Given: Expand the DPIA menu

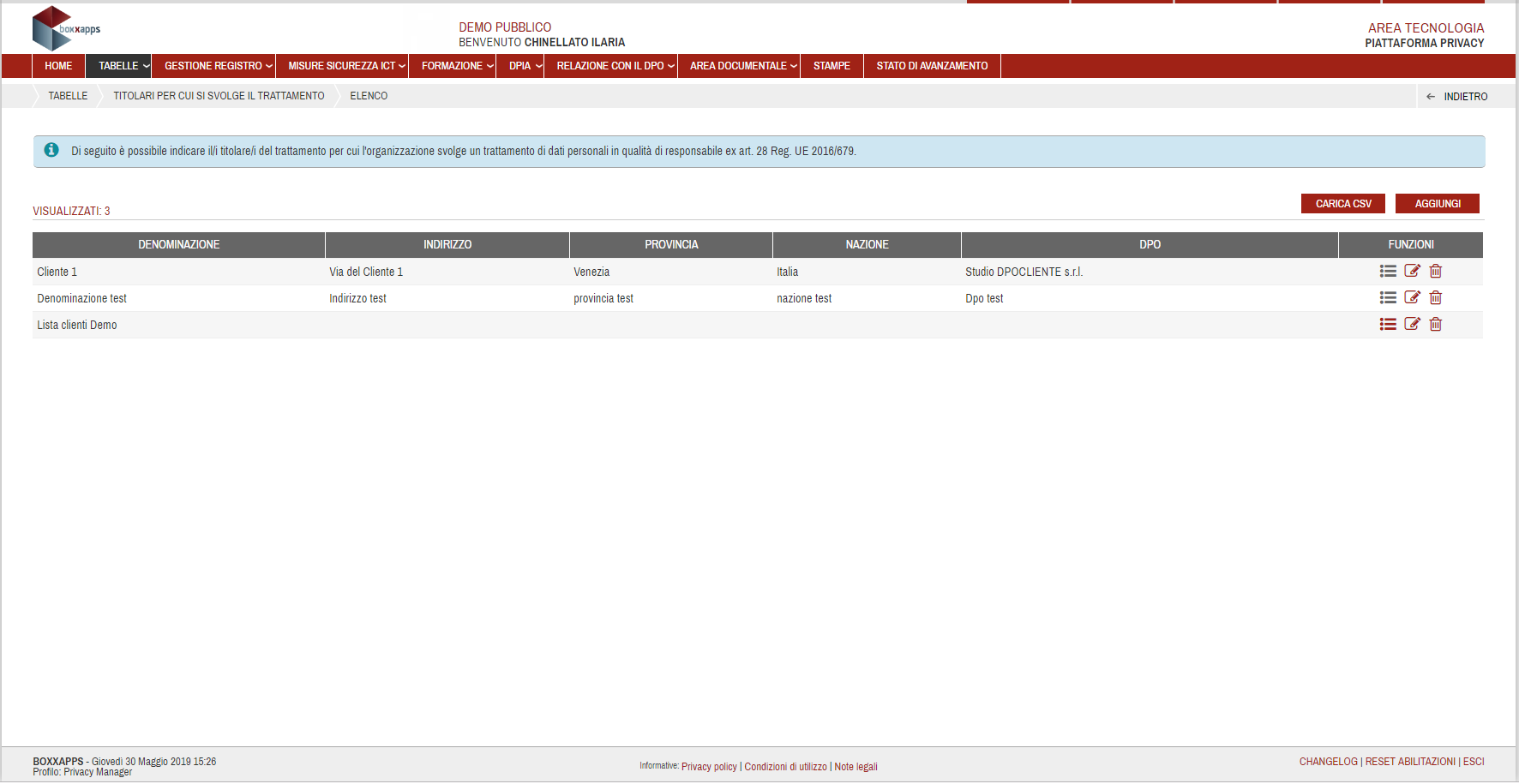Looking at the screenshot, I should pyautogui.click(x=520, y=66).
